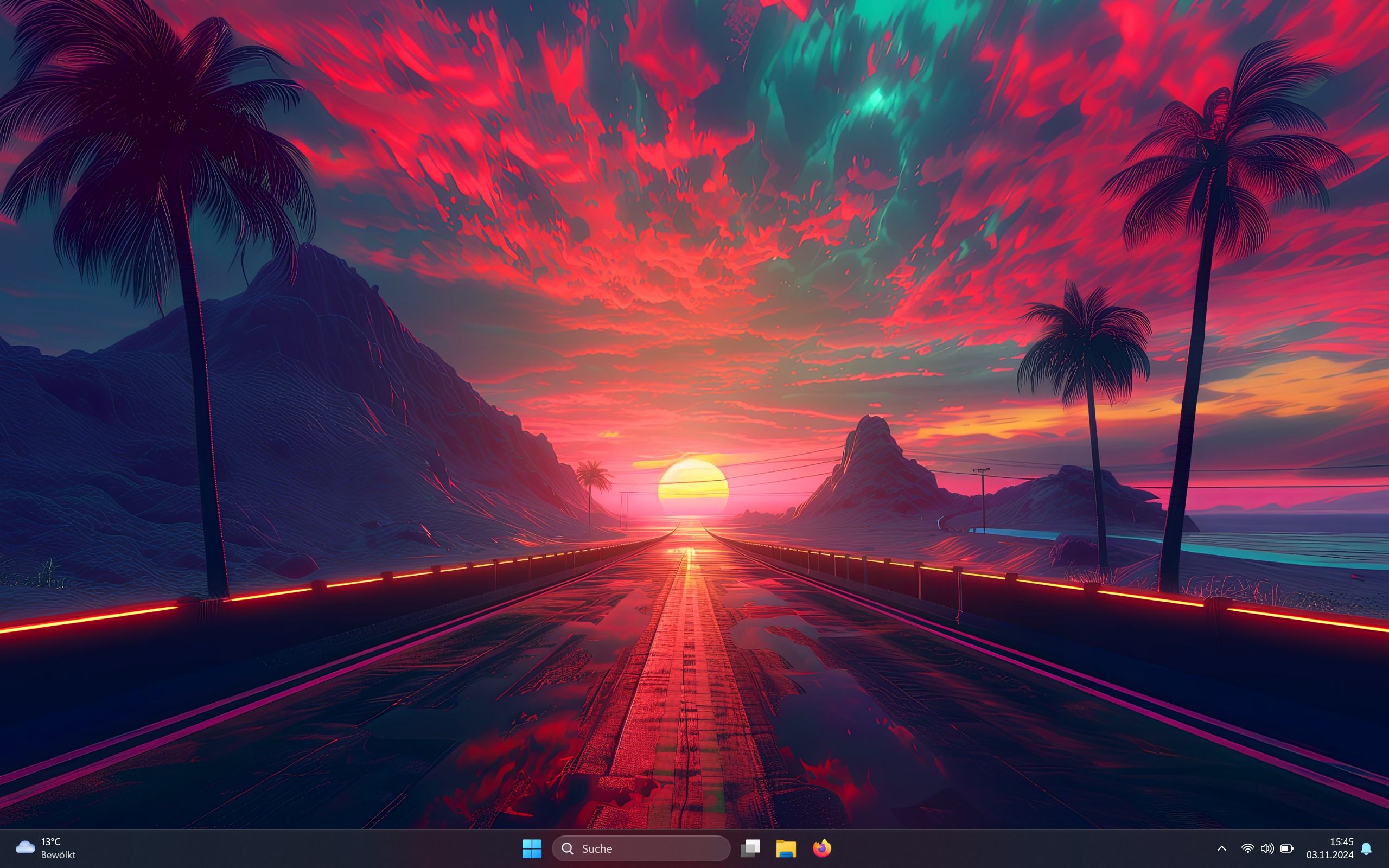Expand hidden tray icons with chevron
Image resolution: width=1389 pixels, height=868 pixels.
pyautogui.click(x=1222, y=848)
